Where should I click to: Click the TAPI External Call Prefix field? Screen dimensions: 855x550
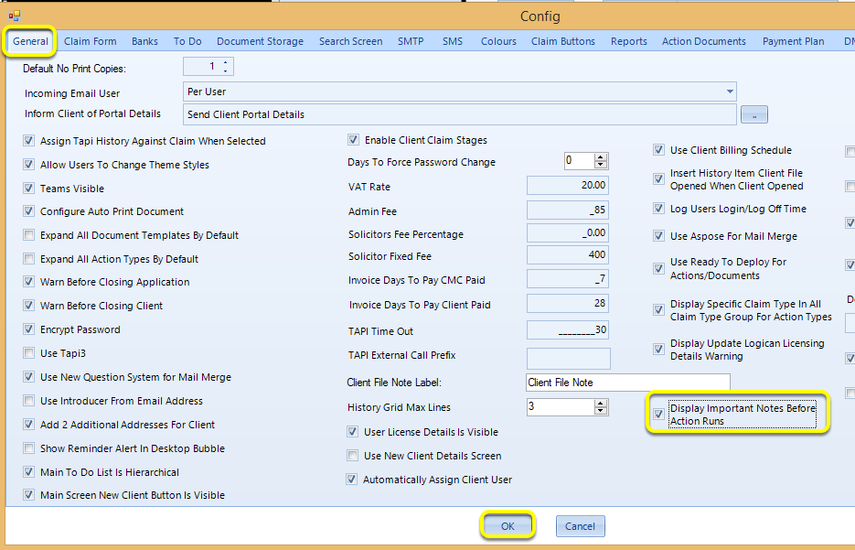(568, 358)
